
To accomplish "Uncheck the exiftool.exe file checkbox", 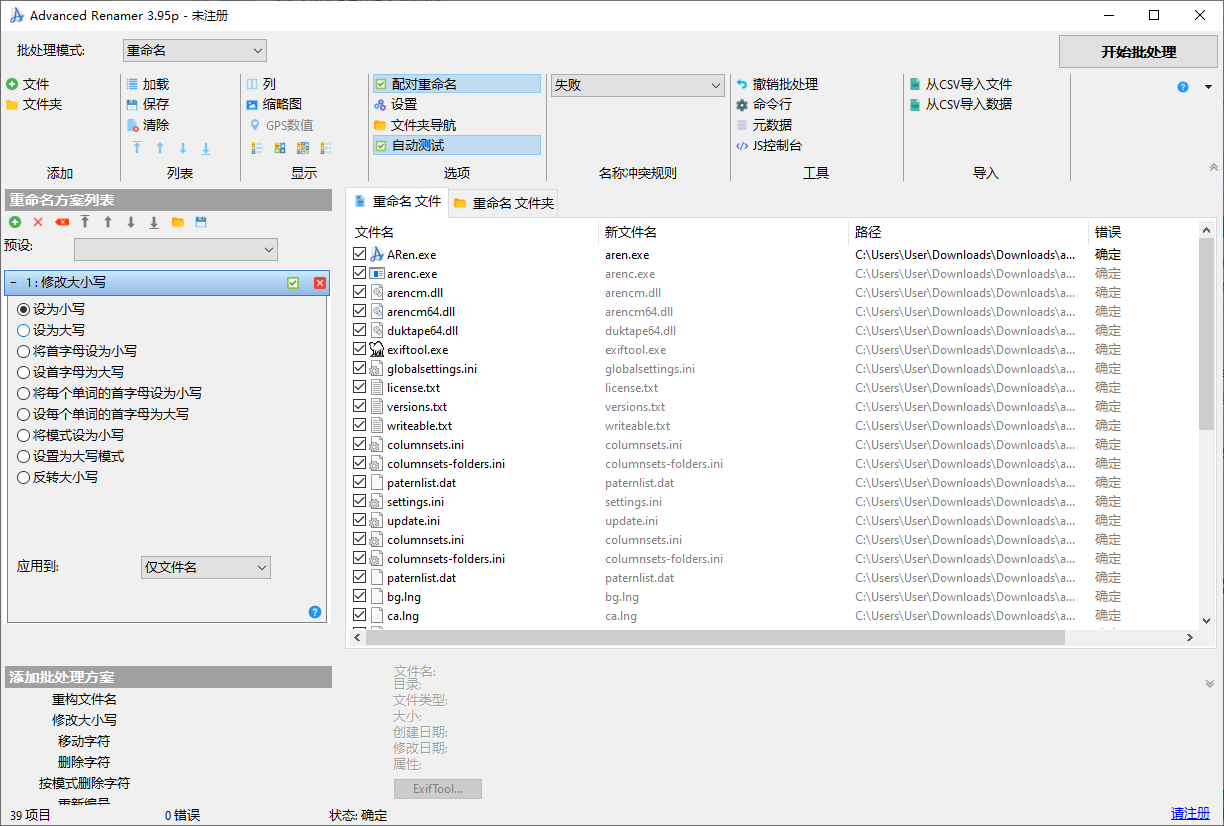I will [360, 350].
